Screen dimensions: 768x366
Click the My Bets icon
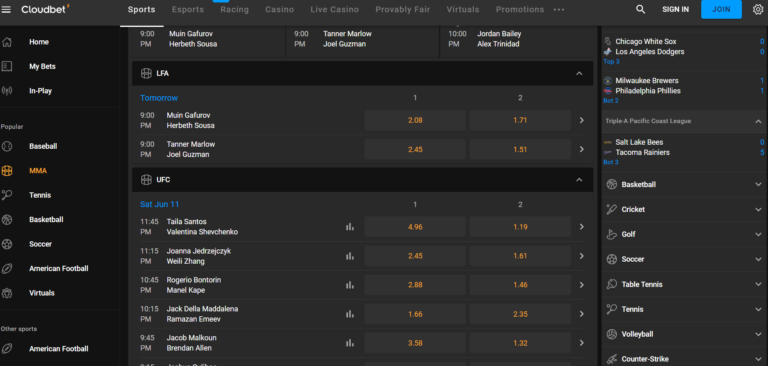coord(7,67)
